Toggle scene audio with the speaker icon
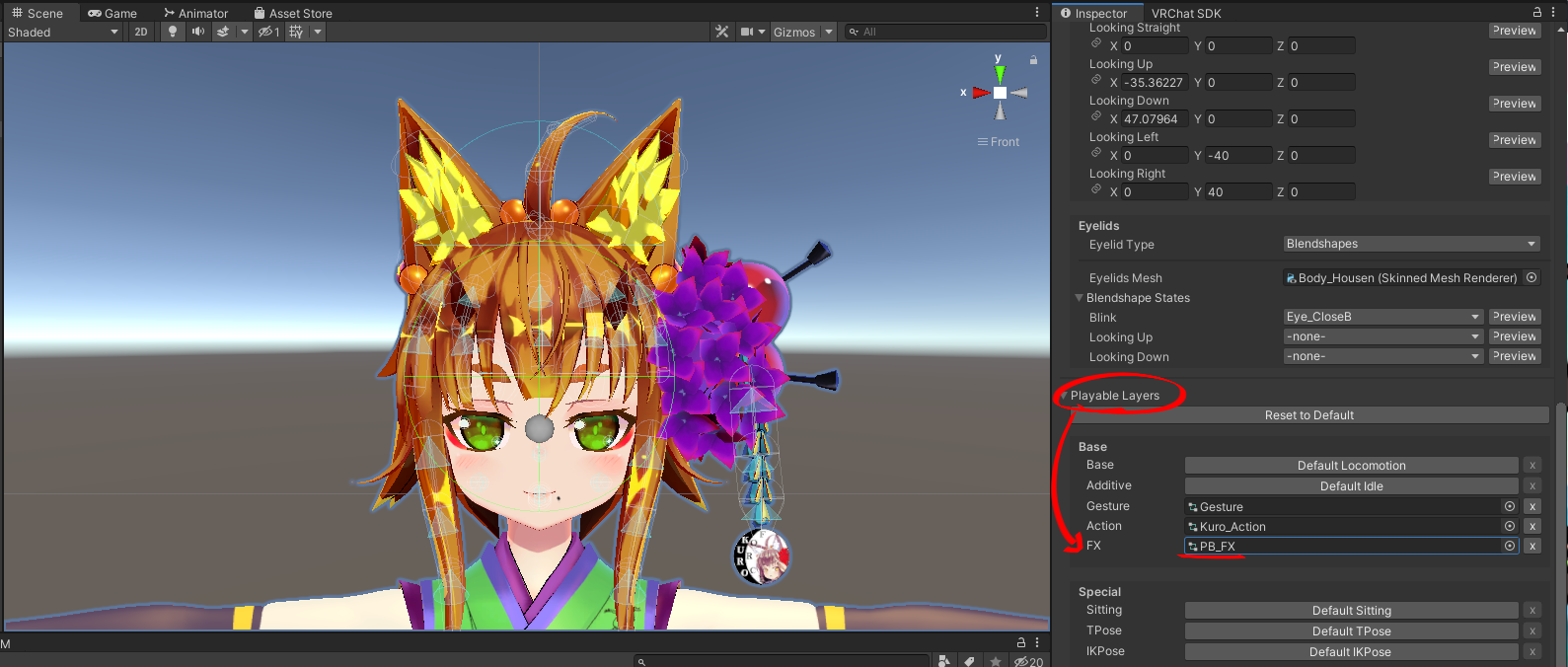1568x667 pixels. point(198,32)
